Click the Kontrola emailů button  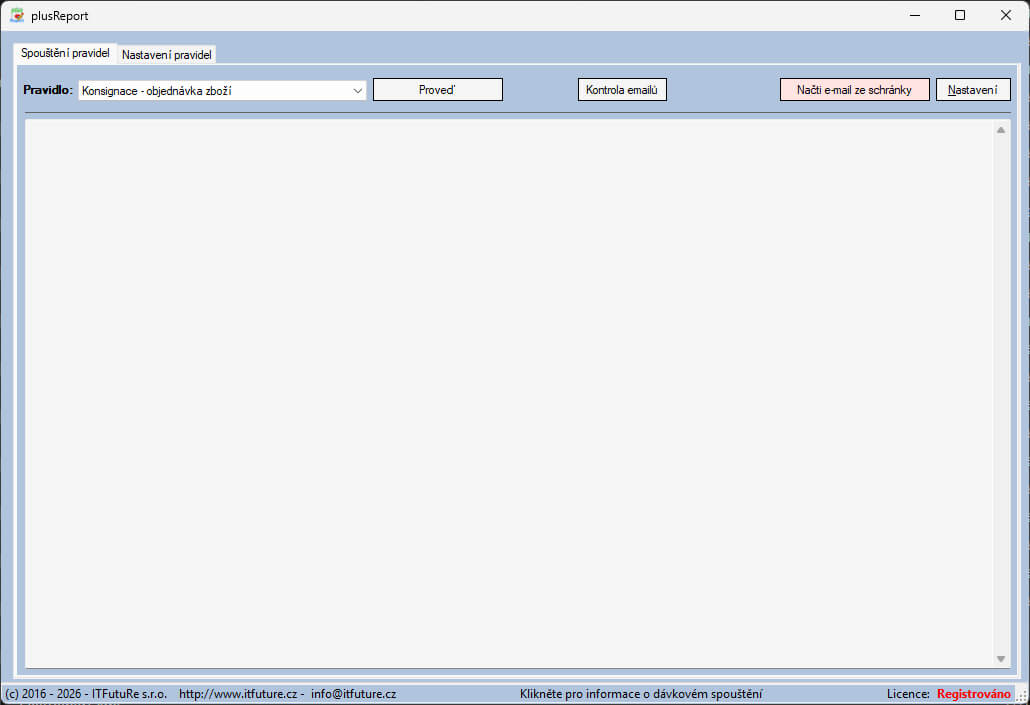coord(622,90)
